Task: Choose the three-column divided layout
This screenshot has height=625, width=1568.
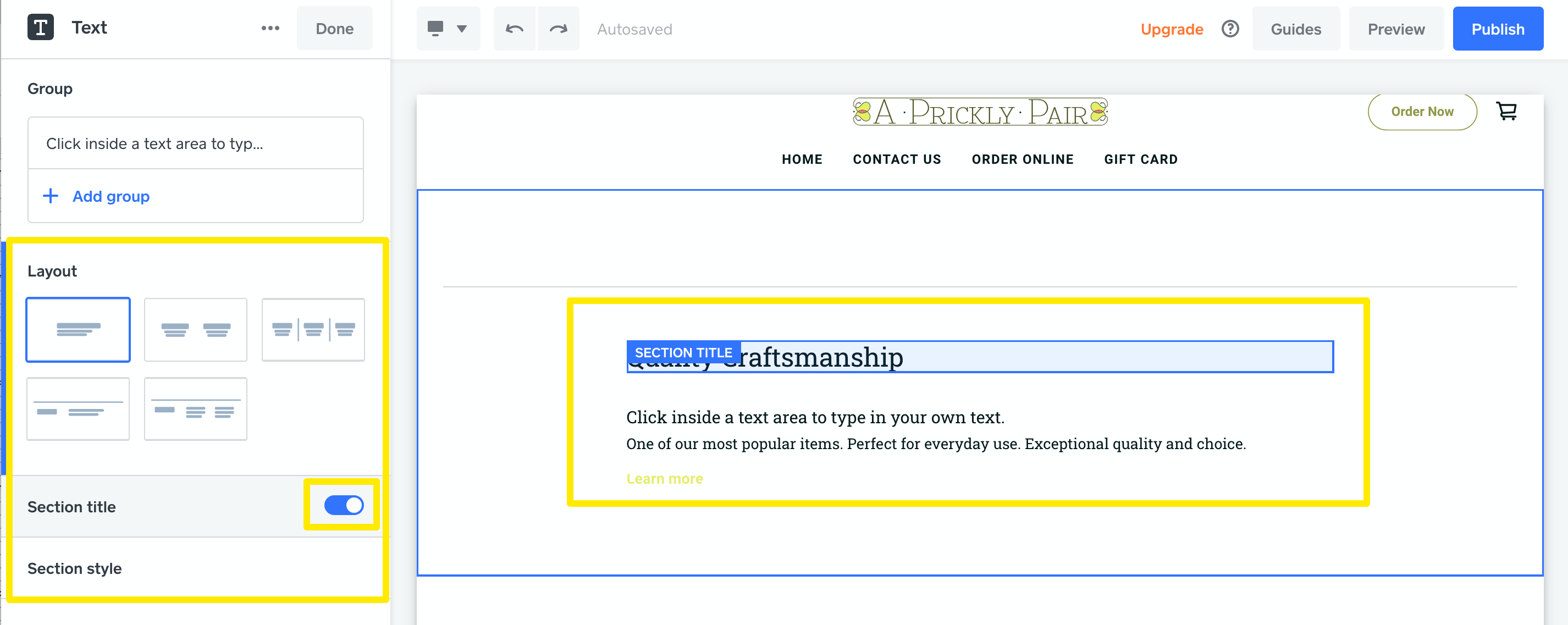Action: [x=313, y=329]
